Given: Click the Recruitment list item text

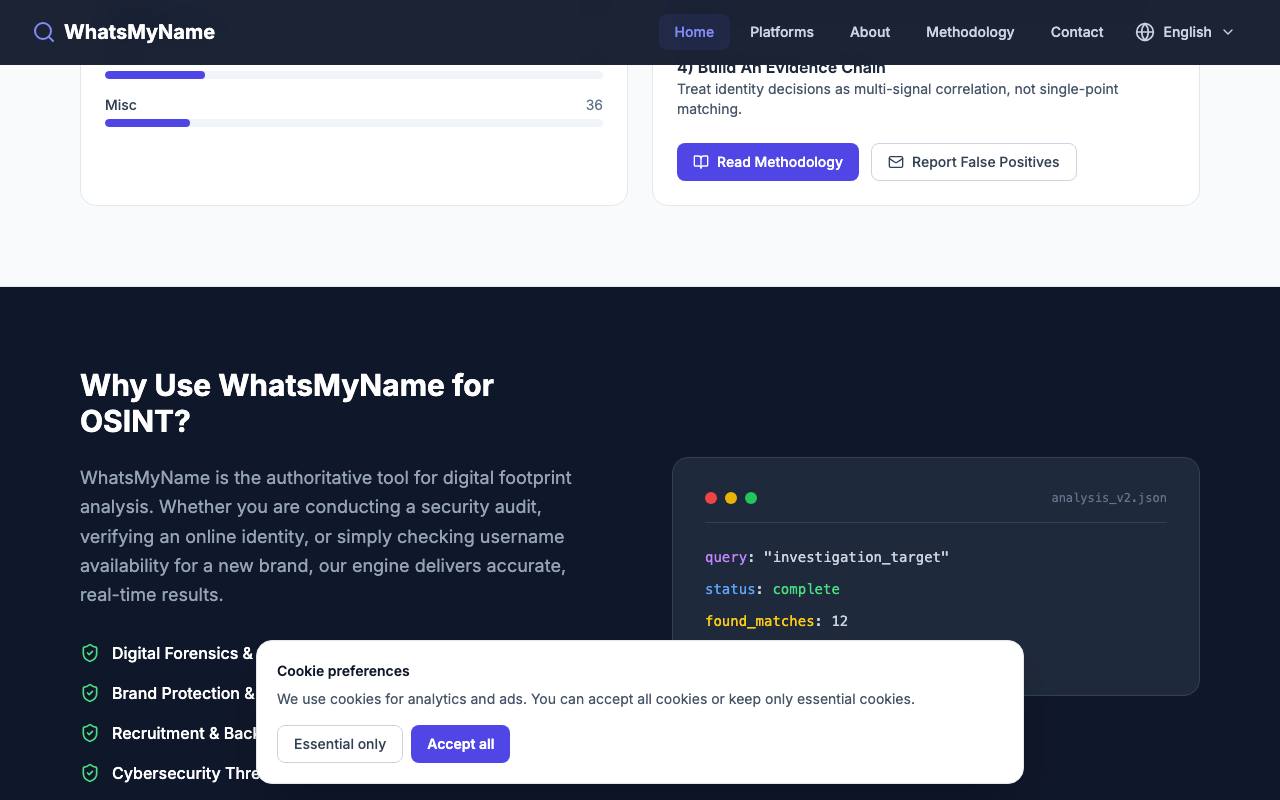Looking at the screenshot, I should pos(184,733).
